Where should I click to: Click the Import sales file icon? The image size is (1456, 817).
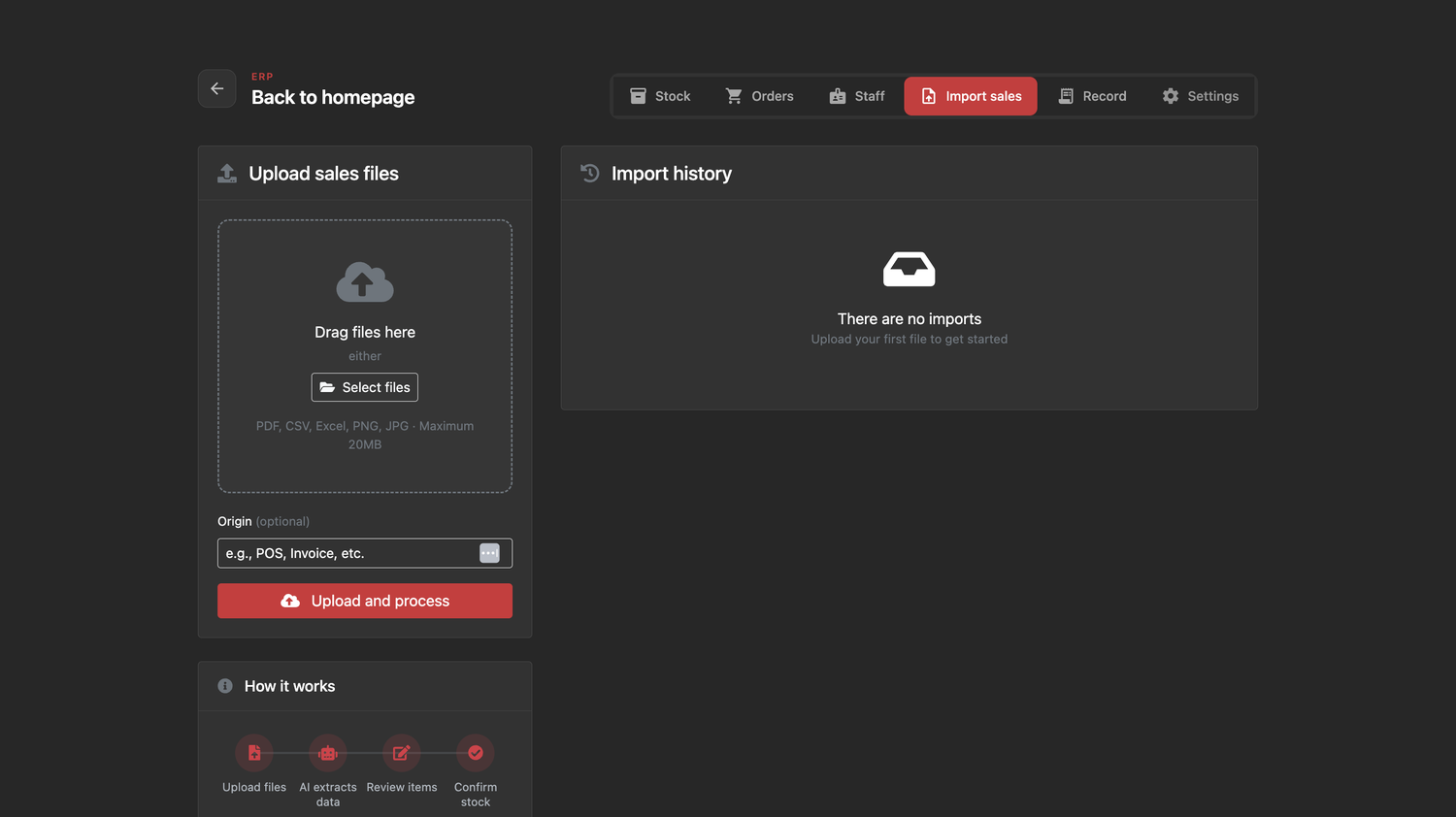[929, 96]
